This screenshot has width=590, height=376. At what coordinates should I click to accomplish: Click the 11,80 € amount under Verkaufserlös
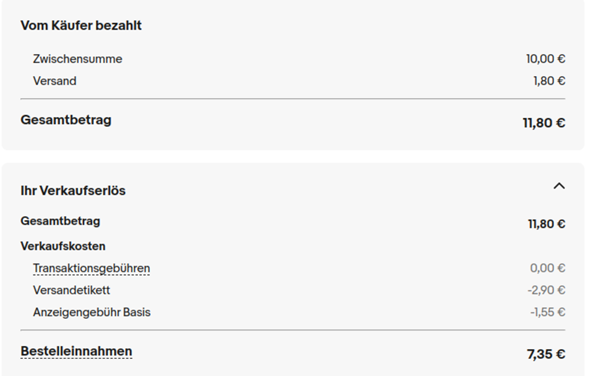coord(546,224)
